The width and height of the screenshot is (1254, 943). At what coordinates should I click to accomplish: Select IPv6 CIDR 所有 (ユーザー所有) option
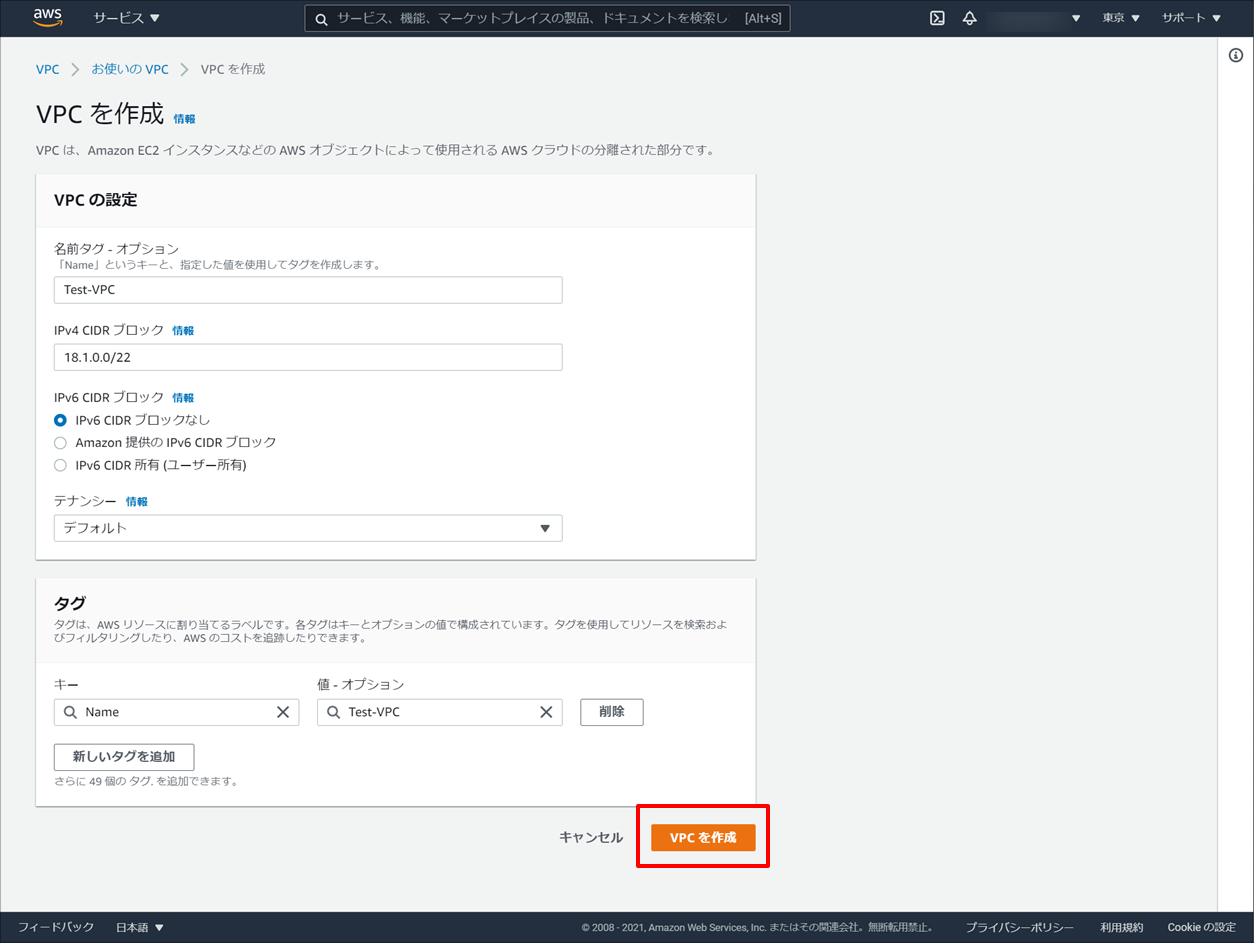[61, 465]
